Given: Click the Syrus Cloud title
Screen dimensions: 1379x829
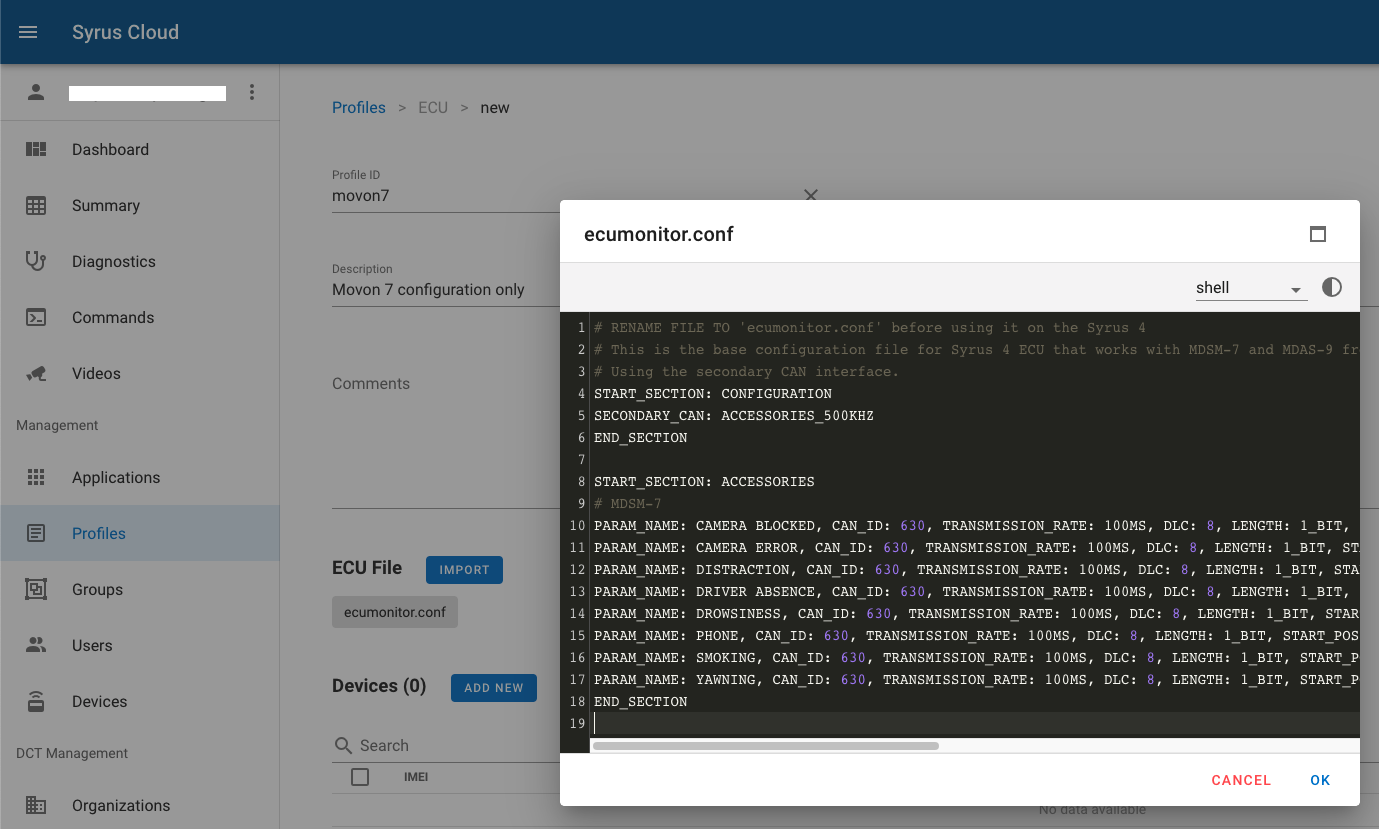Looking at the screenshot, I should tap(125, 32).
